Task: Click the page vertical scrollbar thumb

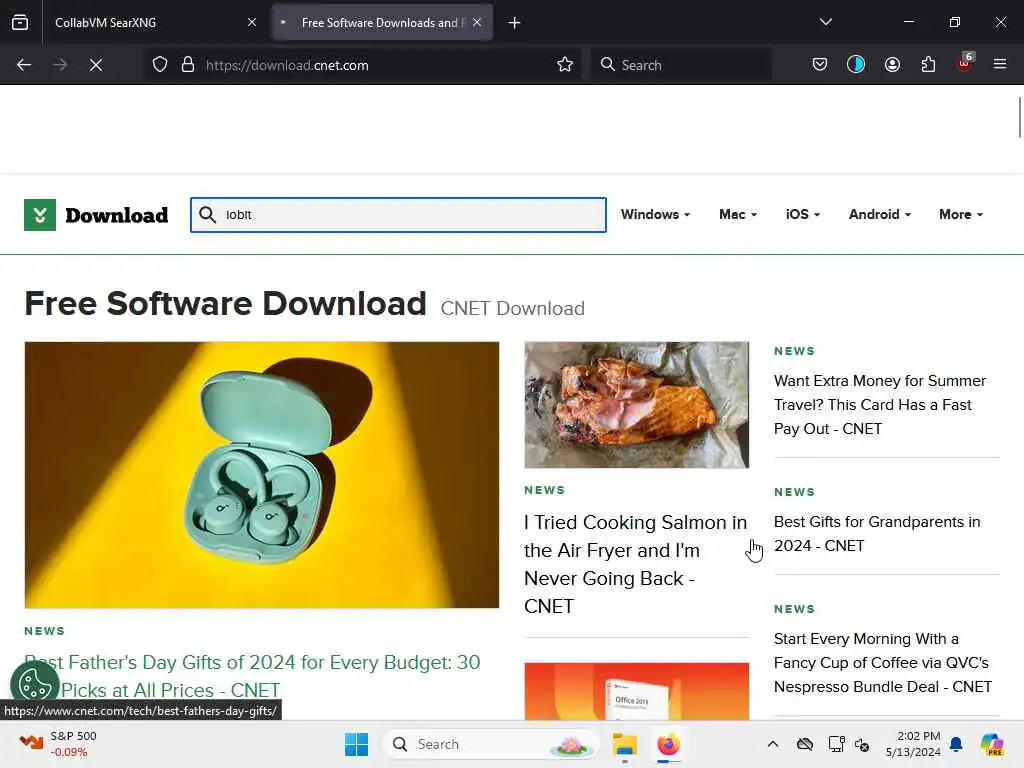Action: click(1019, 118)
